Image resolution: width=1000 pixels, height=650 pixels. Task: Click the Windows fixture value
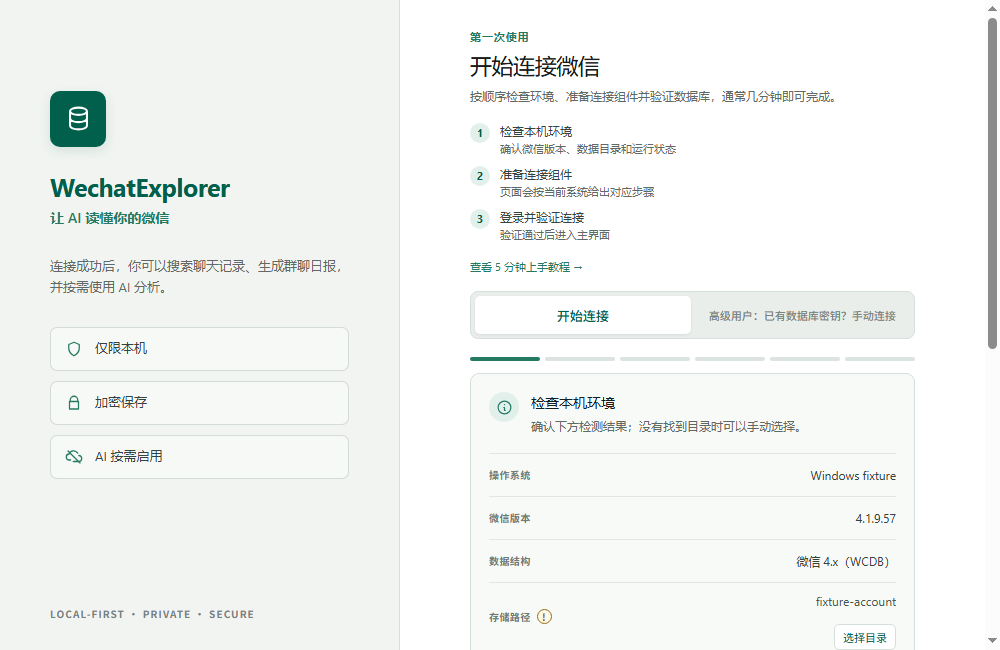(853, 476)
